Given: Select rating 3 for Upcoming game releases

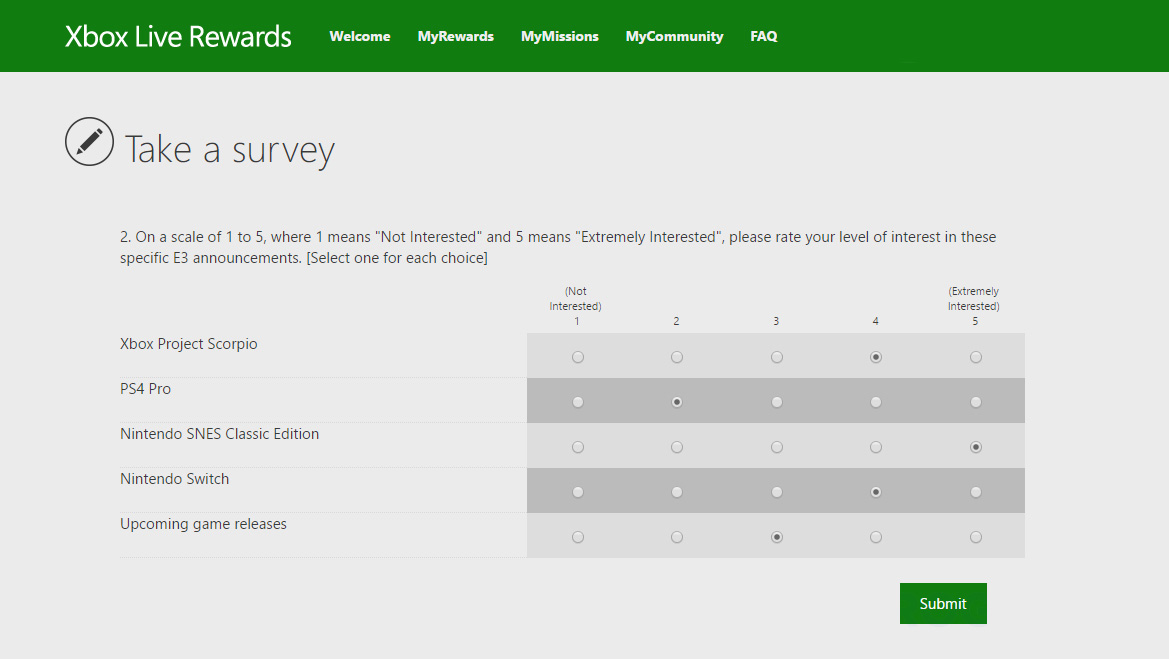Looking at the screenshot, I should (777, 537).
